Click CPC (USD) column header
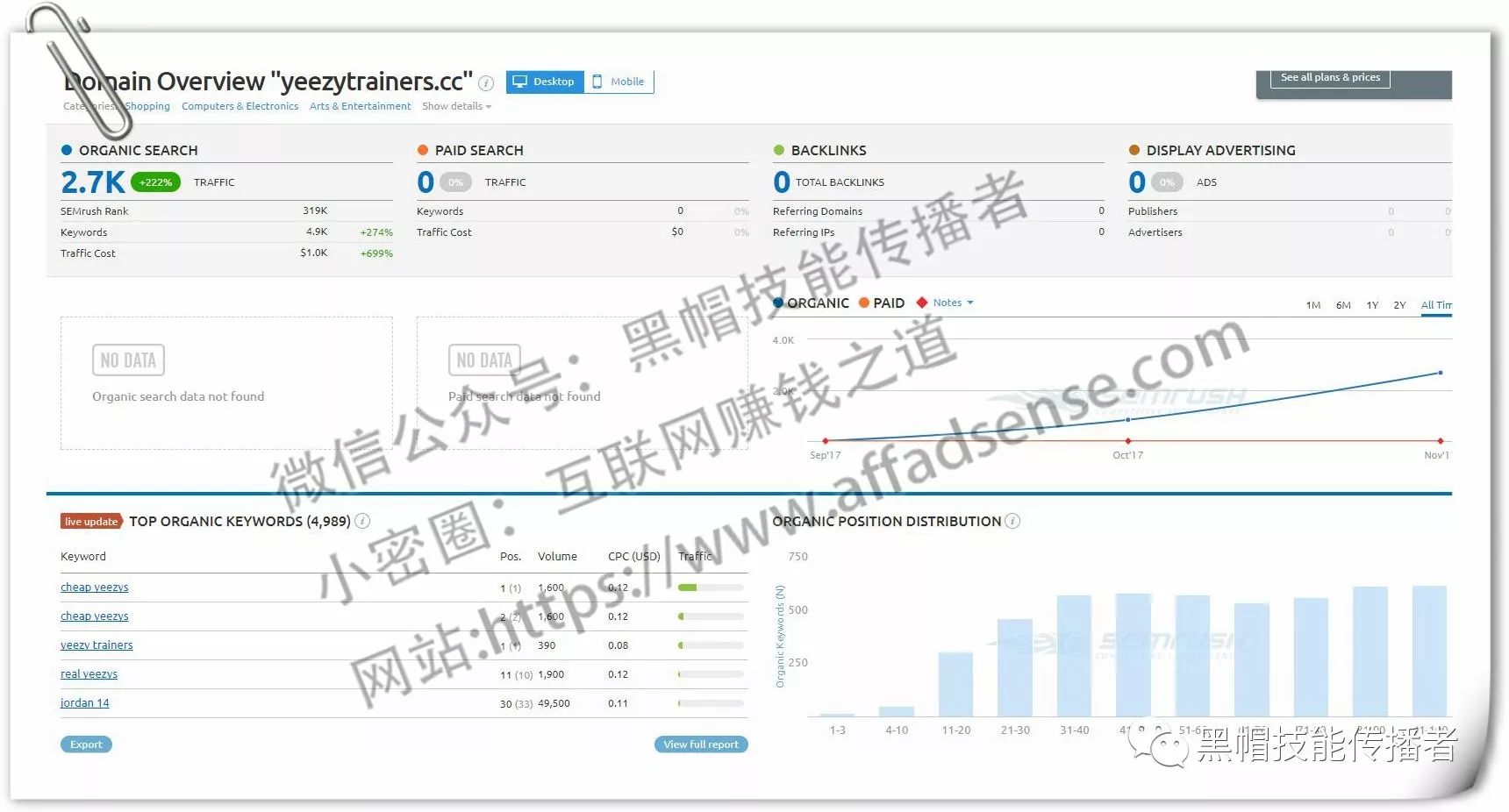This screenshot has width=1509, height=812. [x=633, y=557]
